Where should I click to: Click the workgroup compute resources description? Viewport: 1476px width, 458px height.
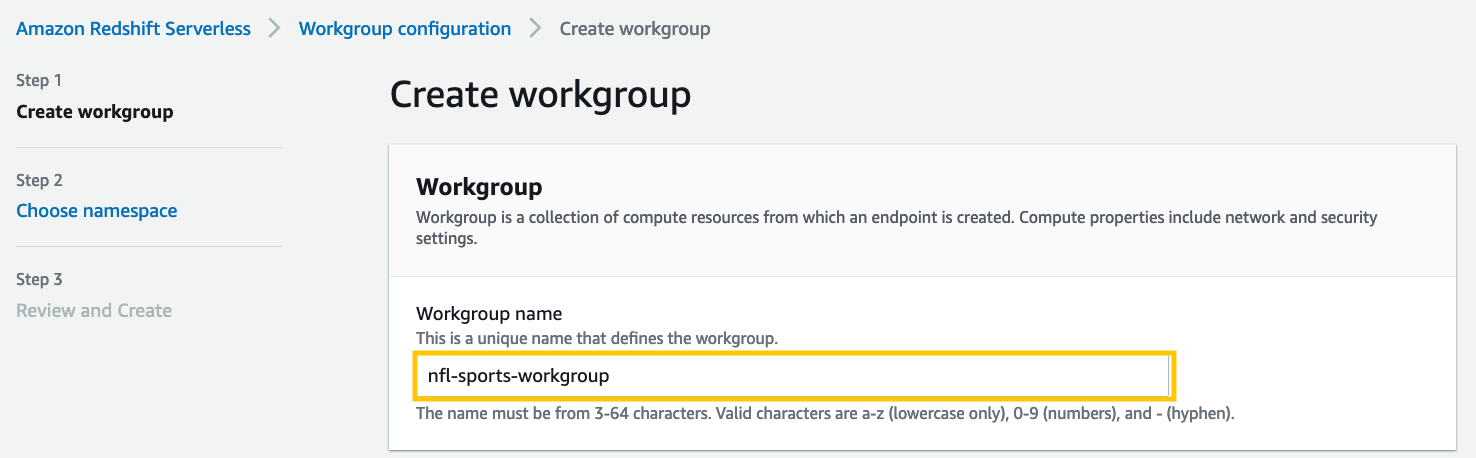pos(897,229)
